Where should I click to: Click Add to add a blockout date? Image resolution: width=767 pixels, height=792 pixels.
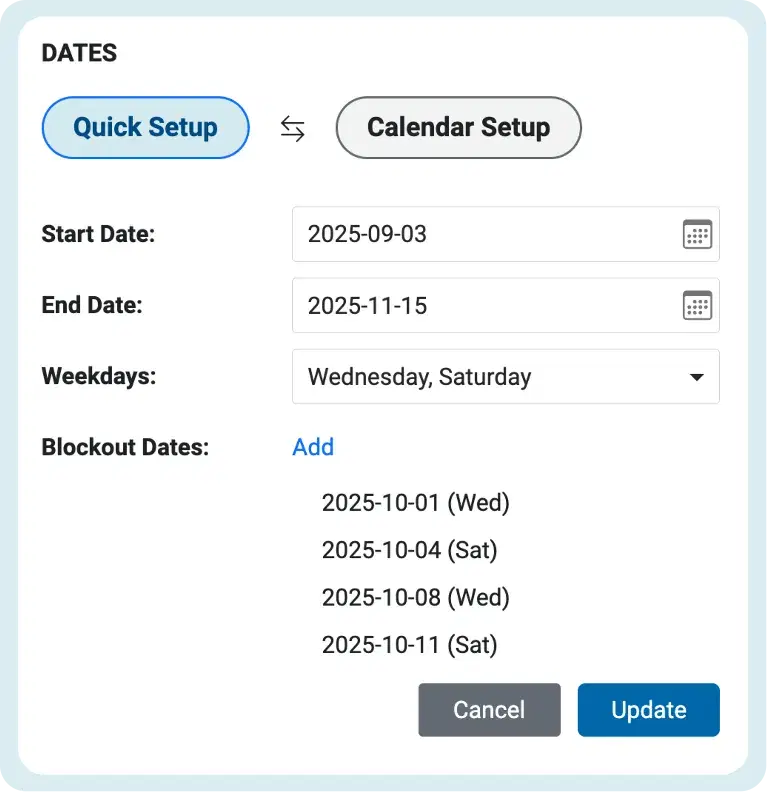point(313,447)
